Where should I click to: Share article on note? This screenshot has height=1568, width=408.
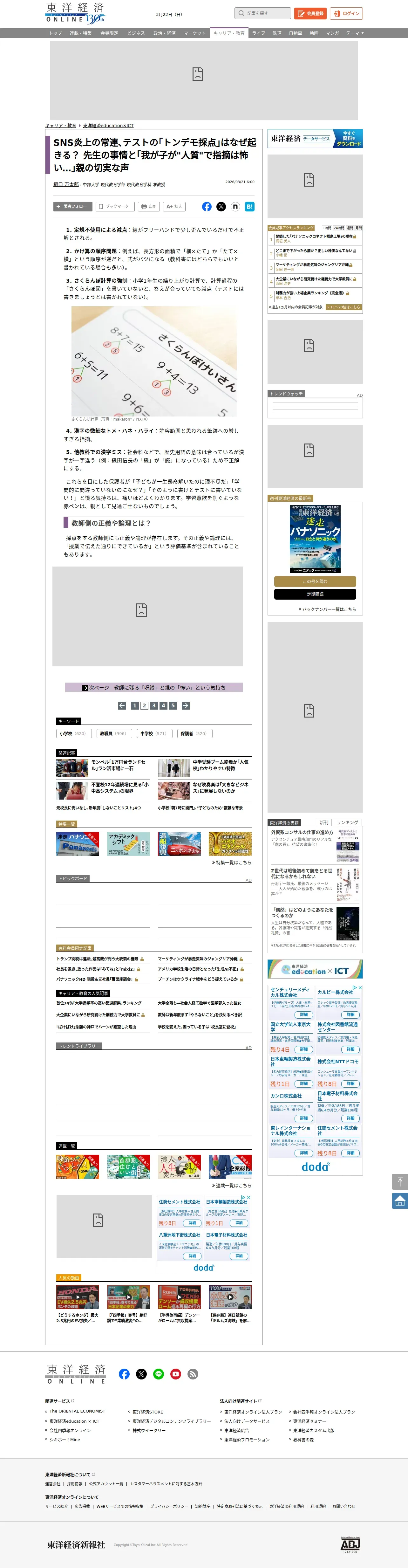coord(235,207)
